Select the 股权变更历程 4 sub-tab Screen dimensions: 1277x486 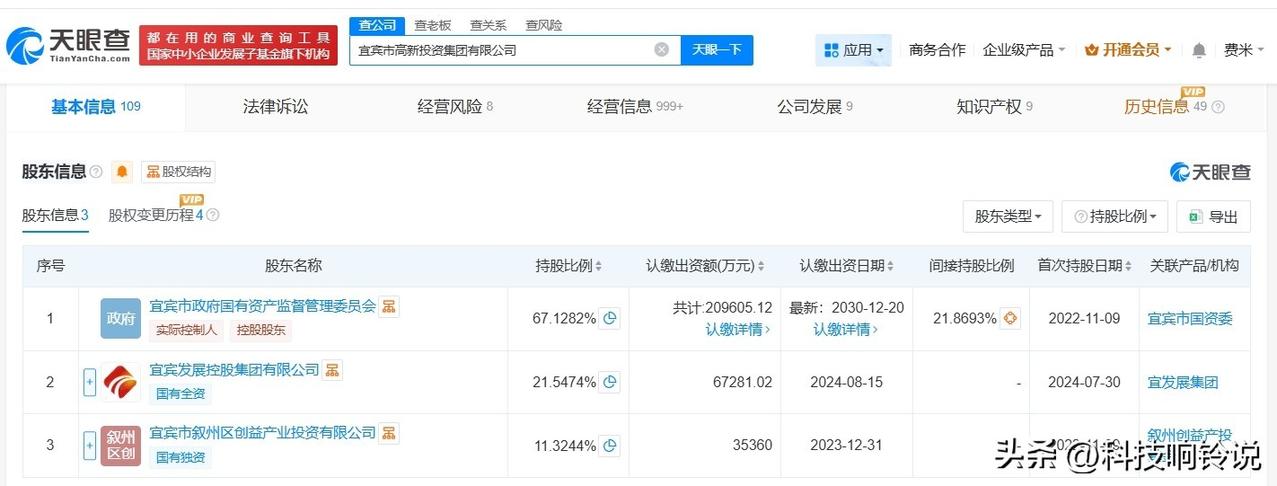[x=156, y=215]
